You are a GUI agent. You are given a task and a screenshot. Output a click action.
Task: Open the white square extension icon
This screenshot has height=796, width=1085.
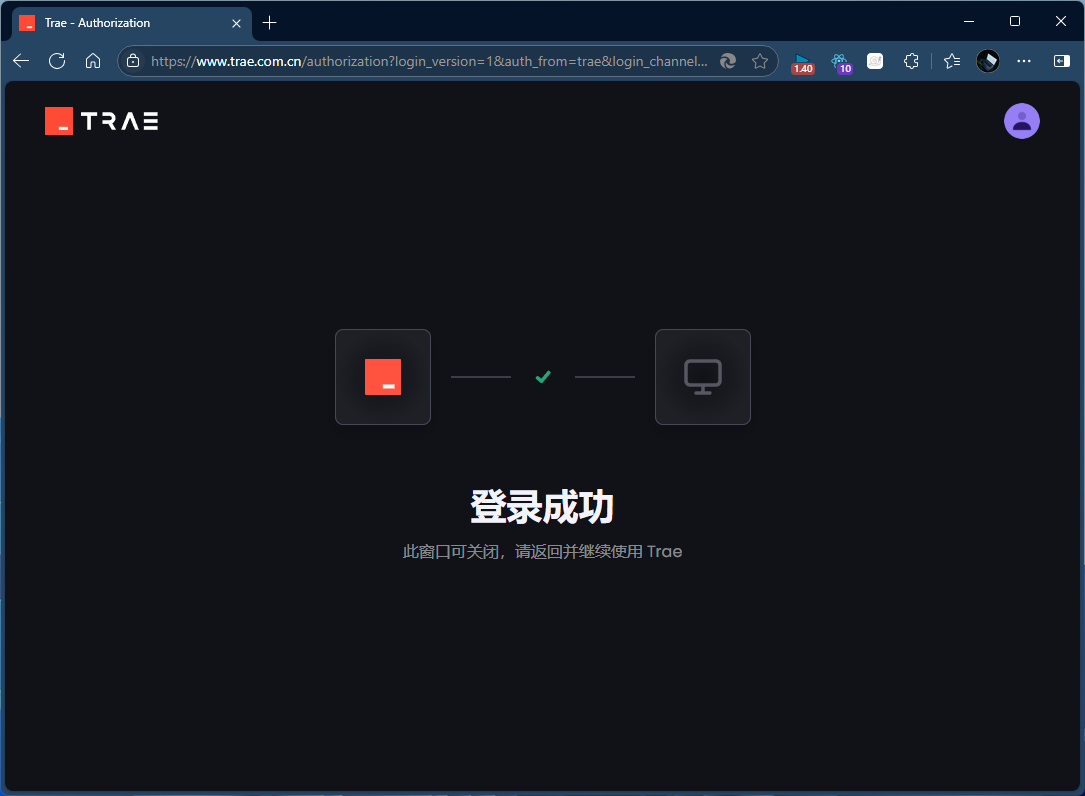[x=875, y=61]
